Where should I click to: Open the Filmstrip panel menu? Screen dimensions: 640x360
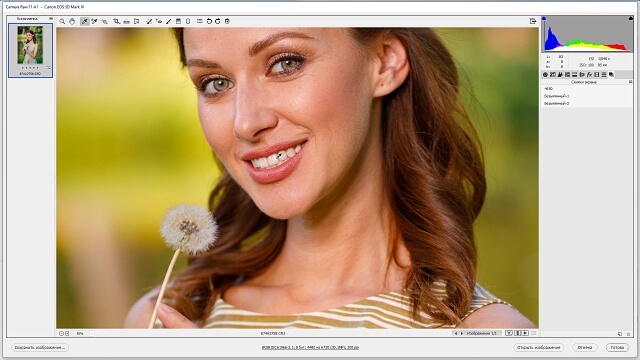point(51,19)
